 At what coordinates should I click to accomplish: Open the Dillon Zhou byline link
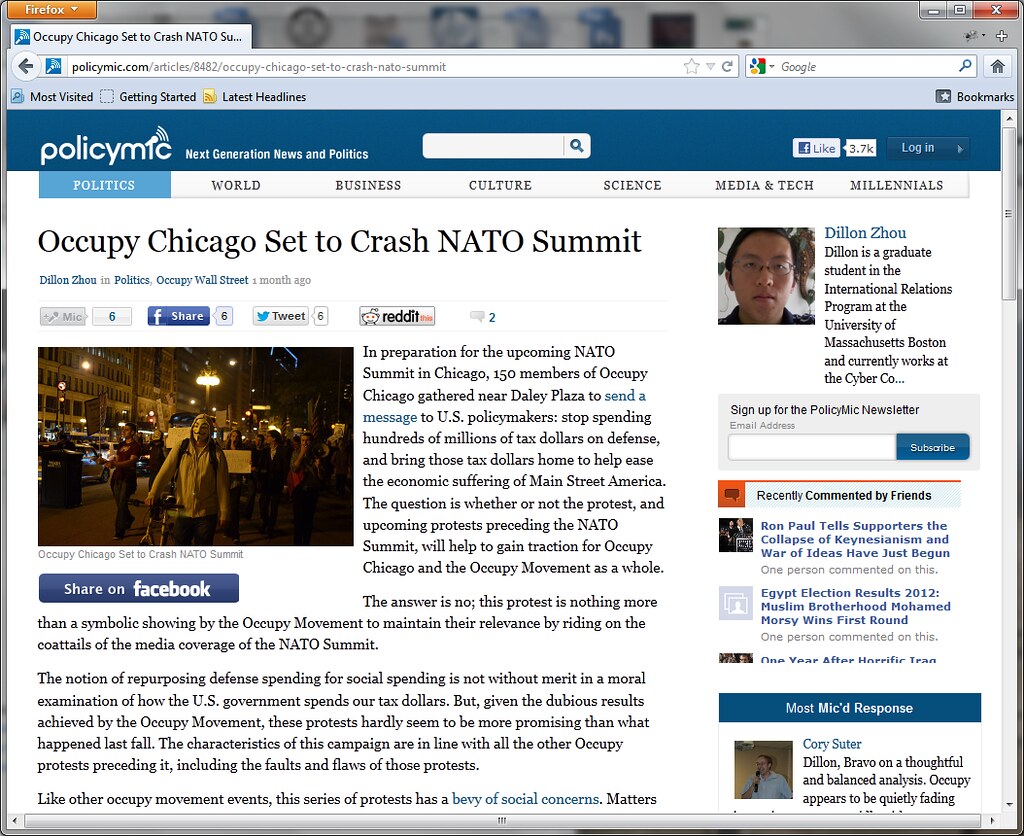(x=68, y=280)
